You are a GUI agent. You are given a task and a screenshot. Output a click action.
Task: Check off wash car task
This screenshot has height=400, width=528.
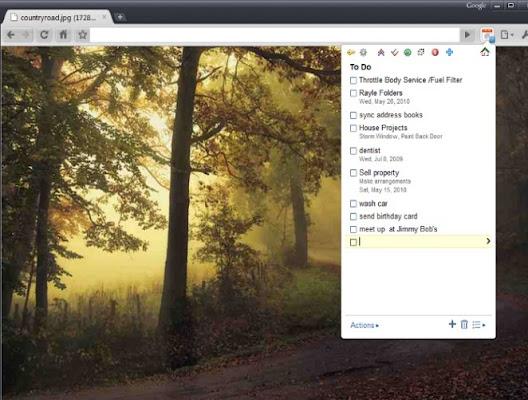point(353,204)
